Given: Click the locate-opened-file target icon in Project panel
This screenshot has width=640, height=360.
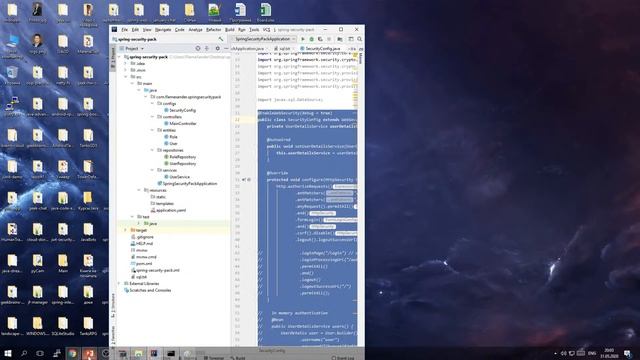Looking at the screenshot, I should point(198,49).
